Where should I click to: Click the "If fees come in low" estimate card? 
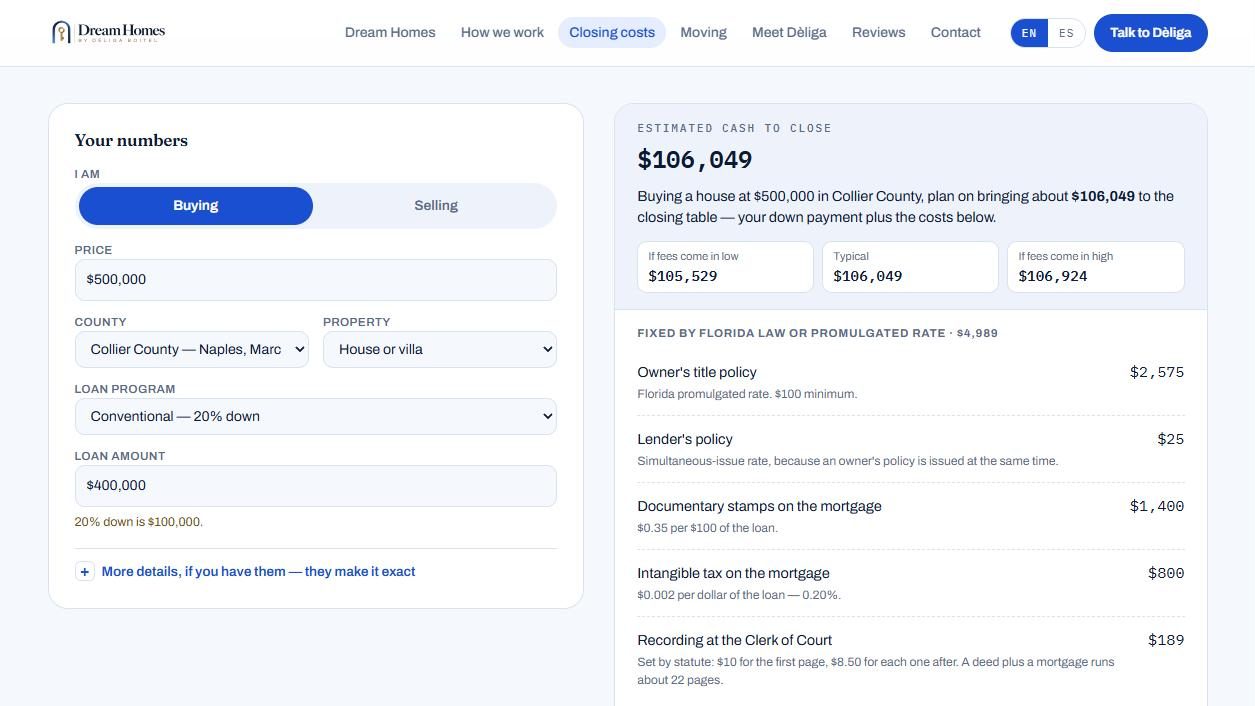coord(725,267)
